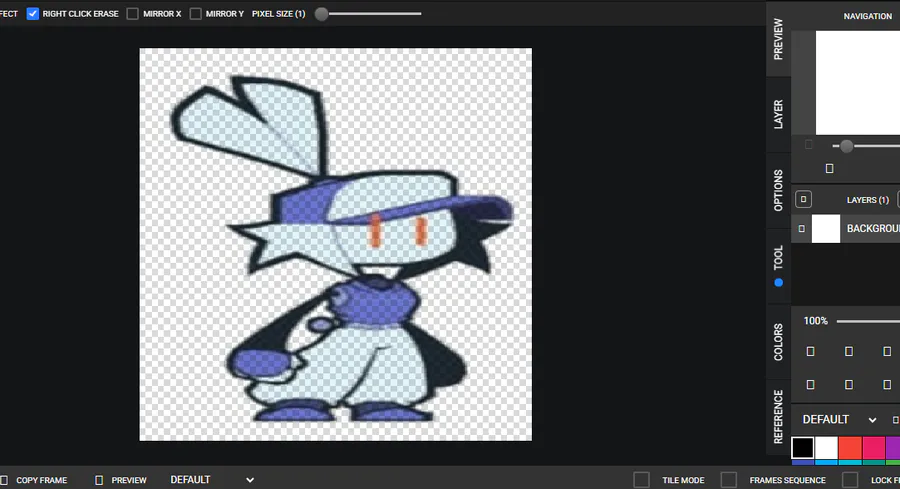Tick the Lock checkbox at the bottom right
Image resolution: width=900 pixels, height=489 pixels.
(x=850, y=480)
